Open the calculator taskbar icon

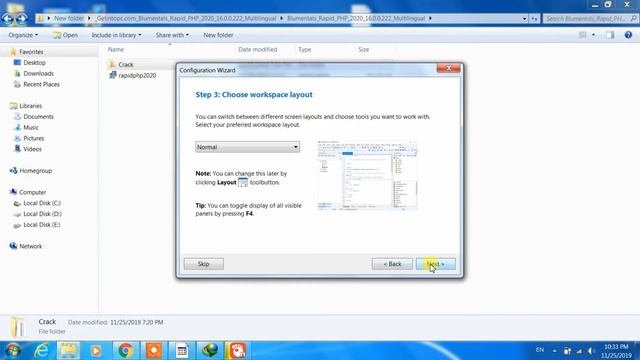click(182, 351)
